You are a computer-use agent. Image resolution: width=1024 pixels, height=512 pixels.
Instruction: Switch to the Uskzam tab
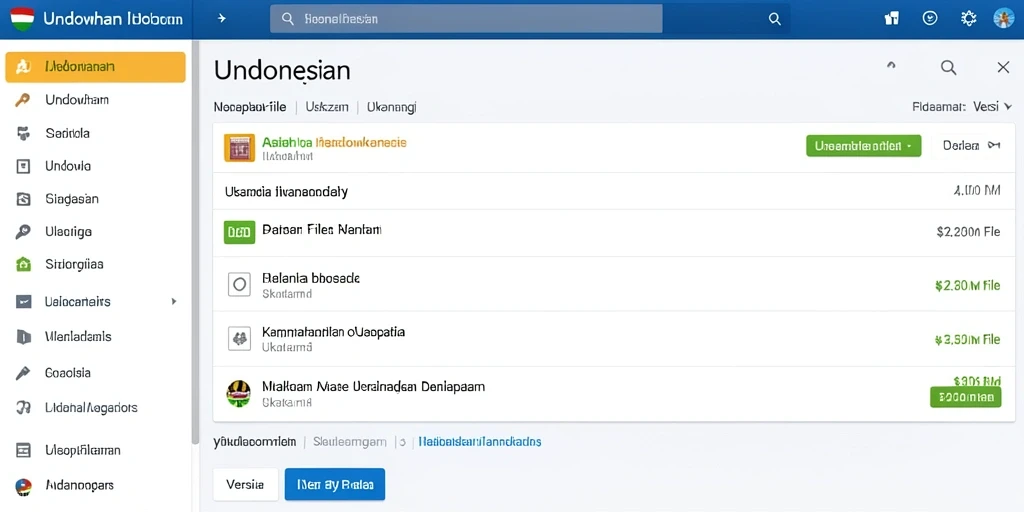coord(327,107)
